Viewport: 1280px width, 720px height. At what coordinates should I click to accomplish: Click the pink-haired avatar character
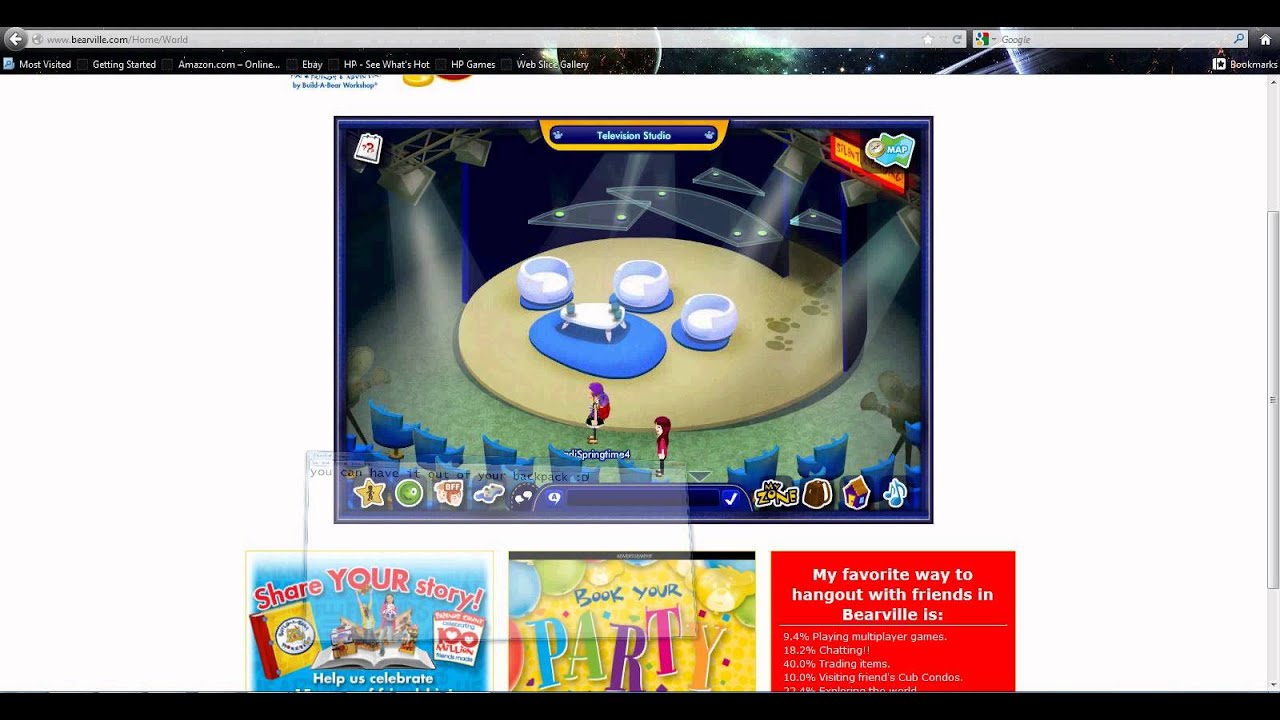(661, 444)
